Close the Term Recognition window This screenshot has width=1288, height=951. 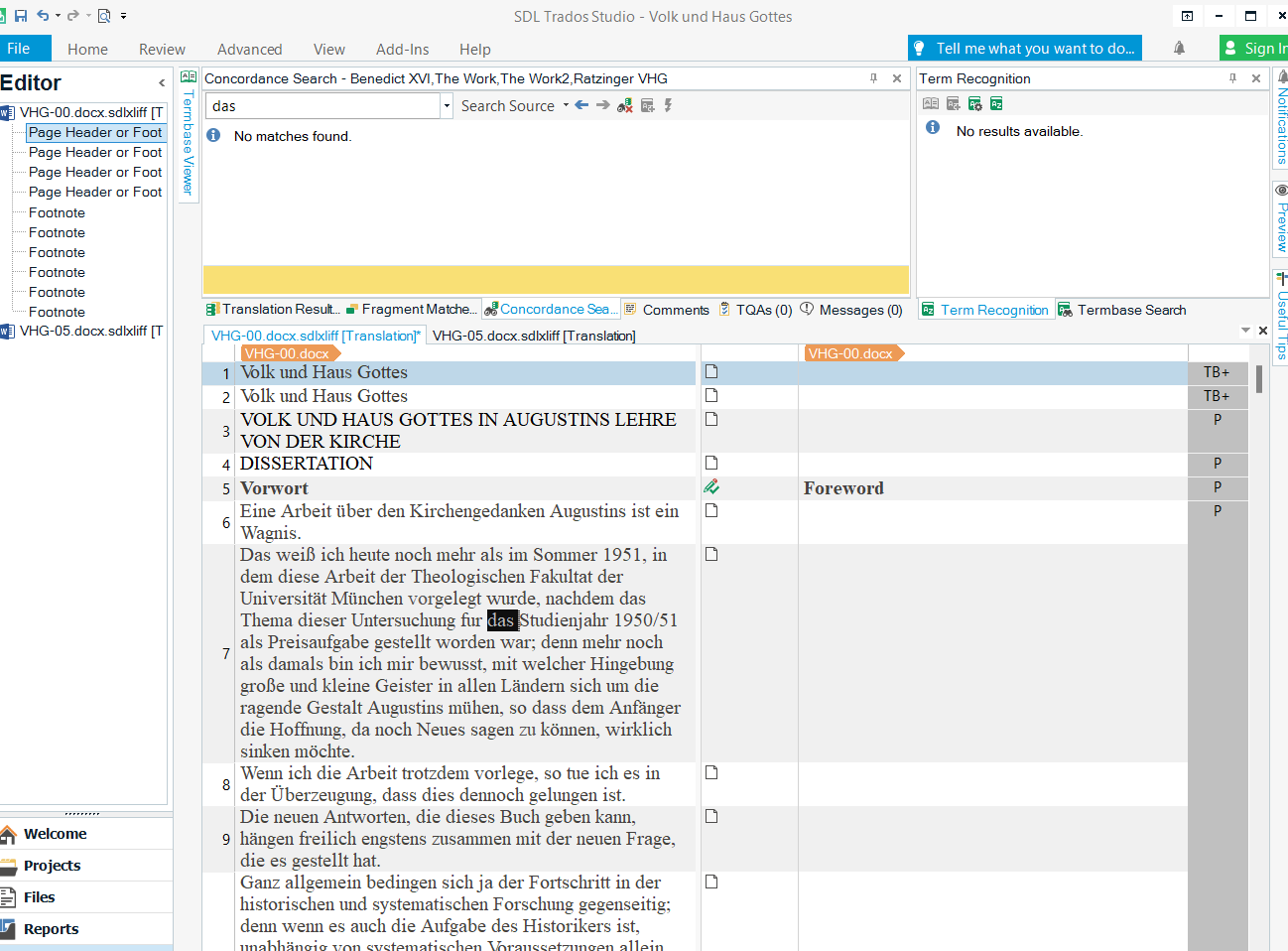click(1256, 78)
